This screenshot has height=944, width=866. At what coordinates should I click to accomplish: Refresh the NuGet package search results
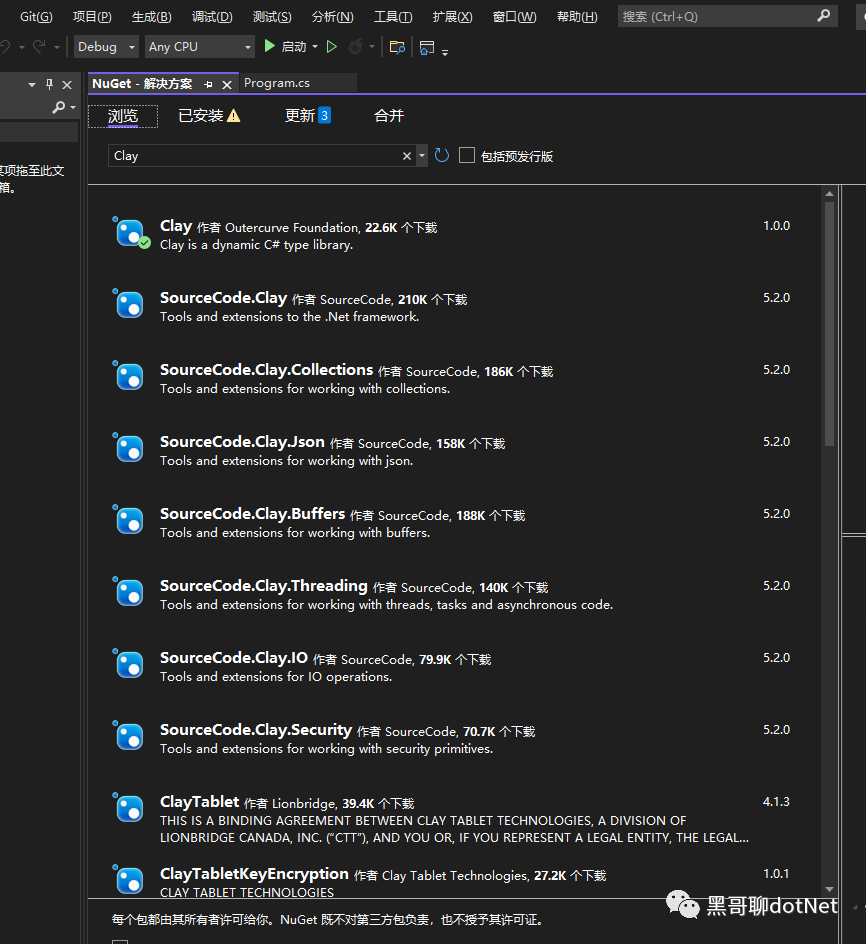click(442, 156)
